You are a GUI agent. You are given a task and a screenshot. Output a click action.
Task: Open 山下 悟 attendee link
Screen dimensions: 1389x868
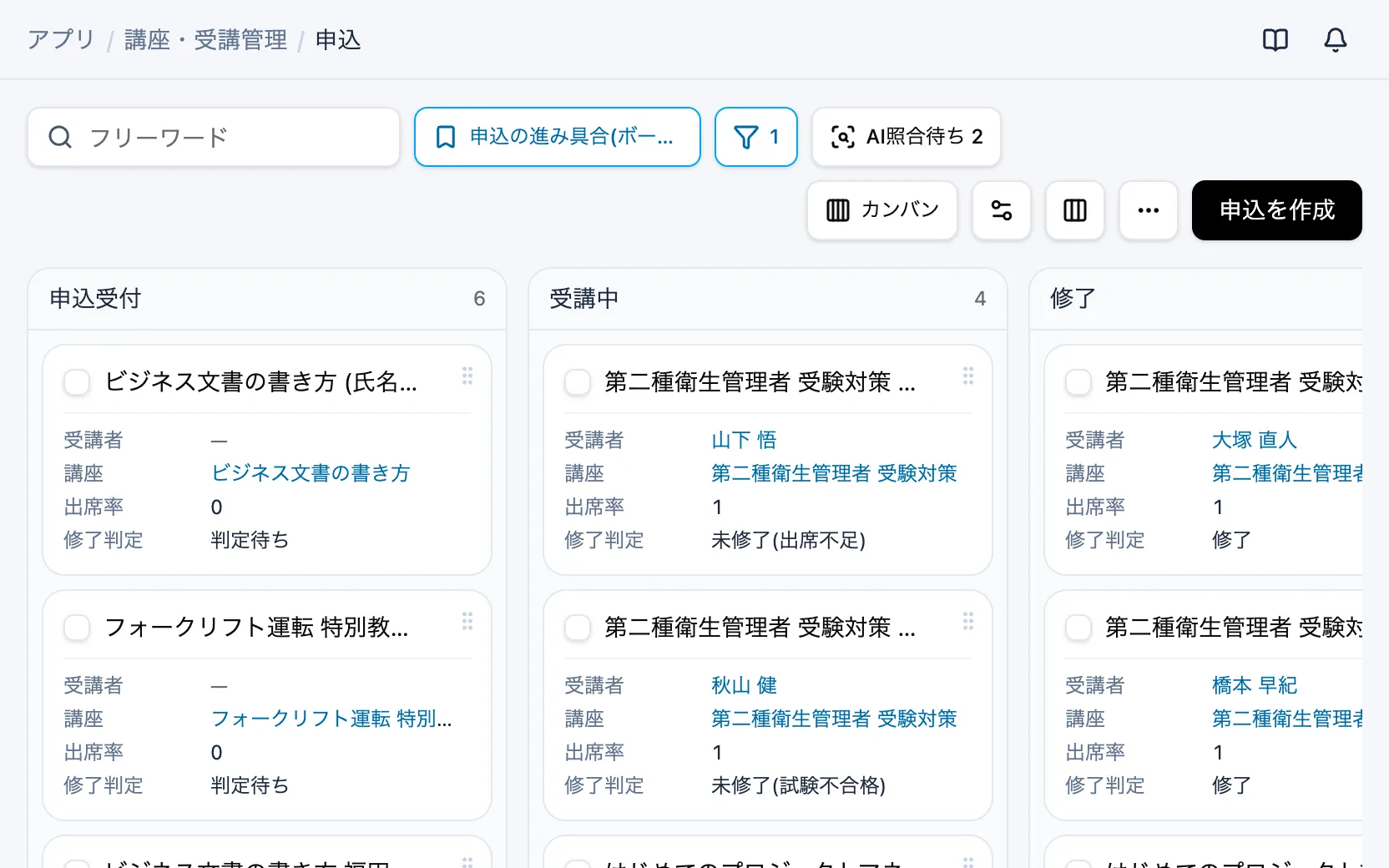click(x=744, y=440)
